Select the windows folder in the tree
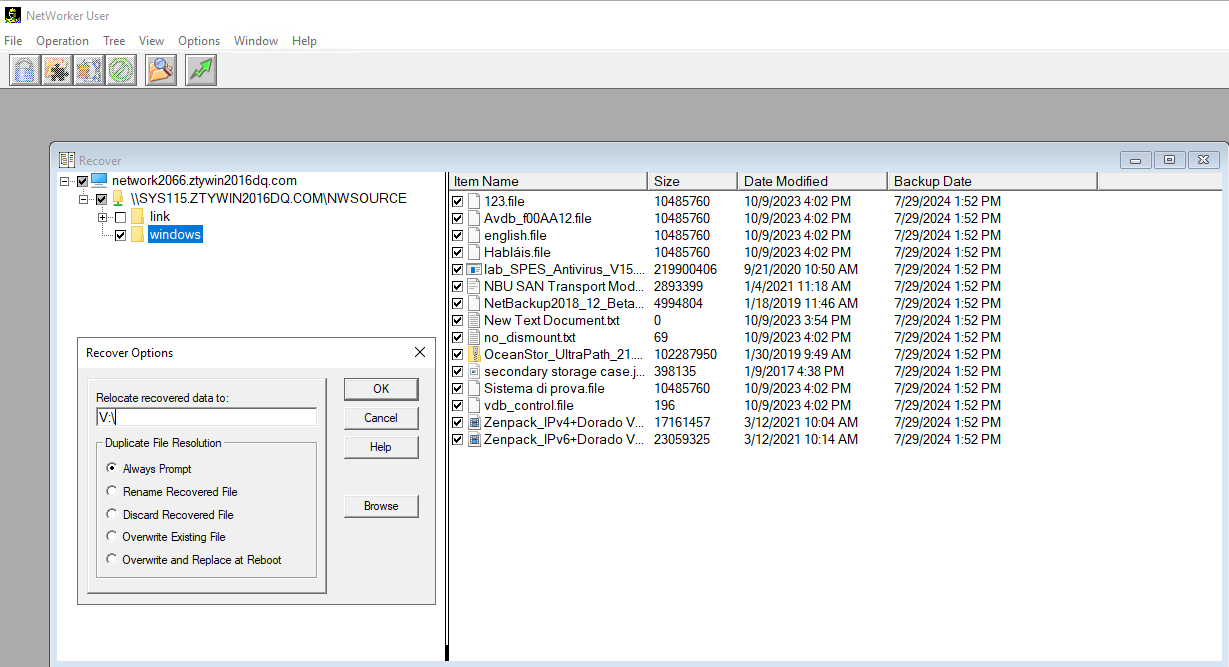This screenshot has width=1229, height=667. click(175, 235)
